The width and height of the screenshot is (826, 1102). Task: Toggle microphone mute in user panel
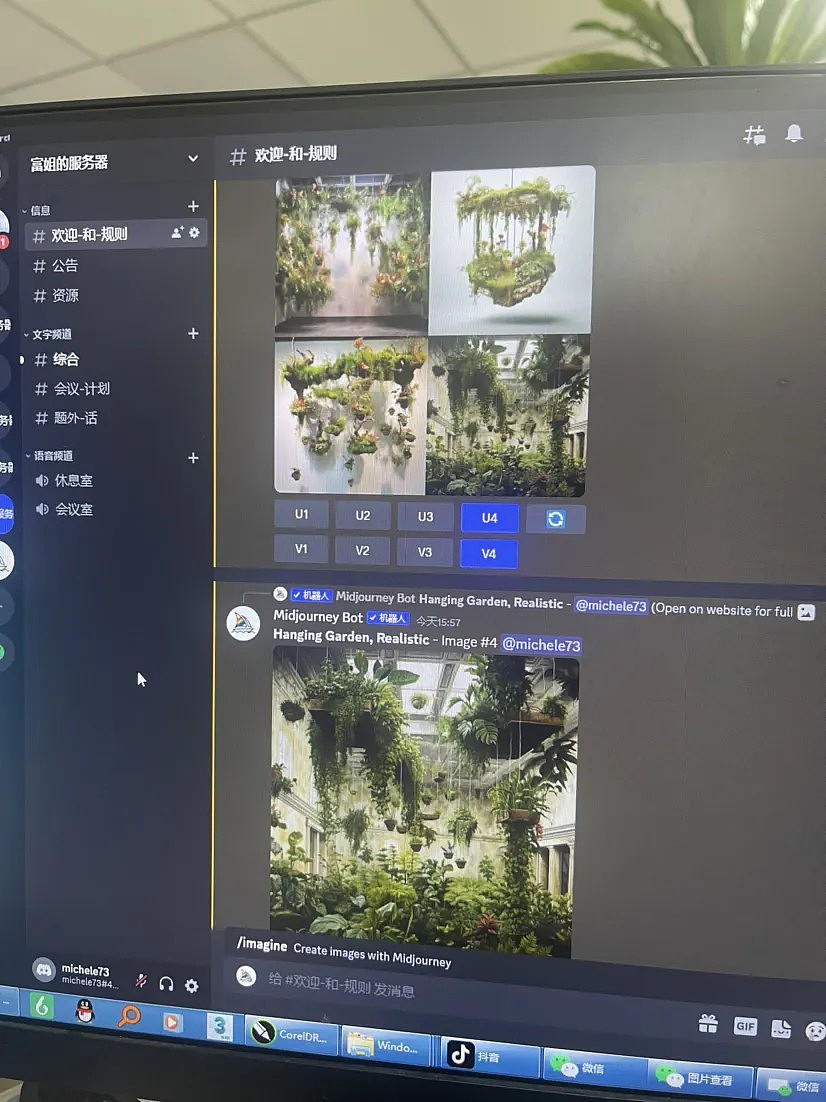[141, 981]
